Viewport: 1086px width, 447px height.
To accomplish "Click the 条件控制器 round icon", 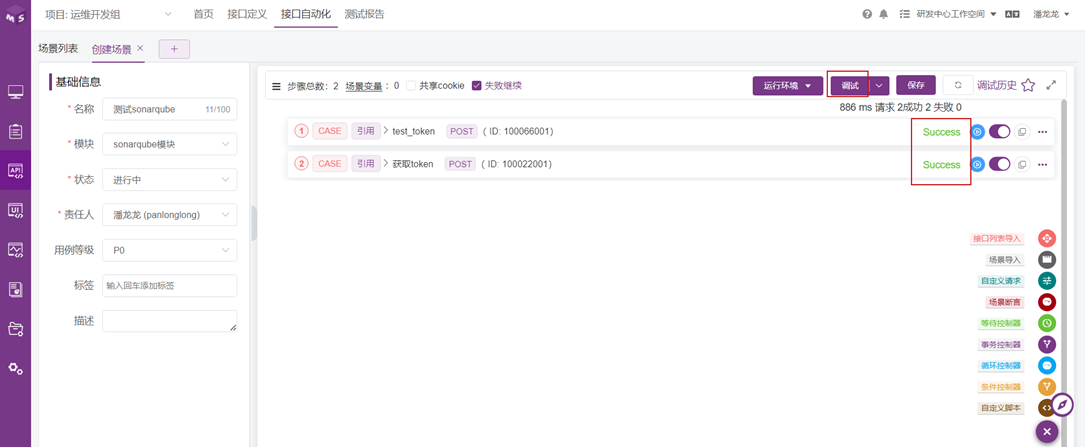I will [1047, 387].
